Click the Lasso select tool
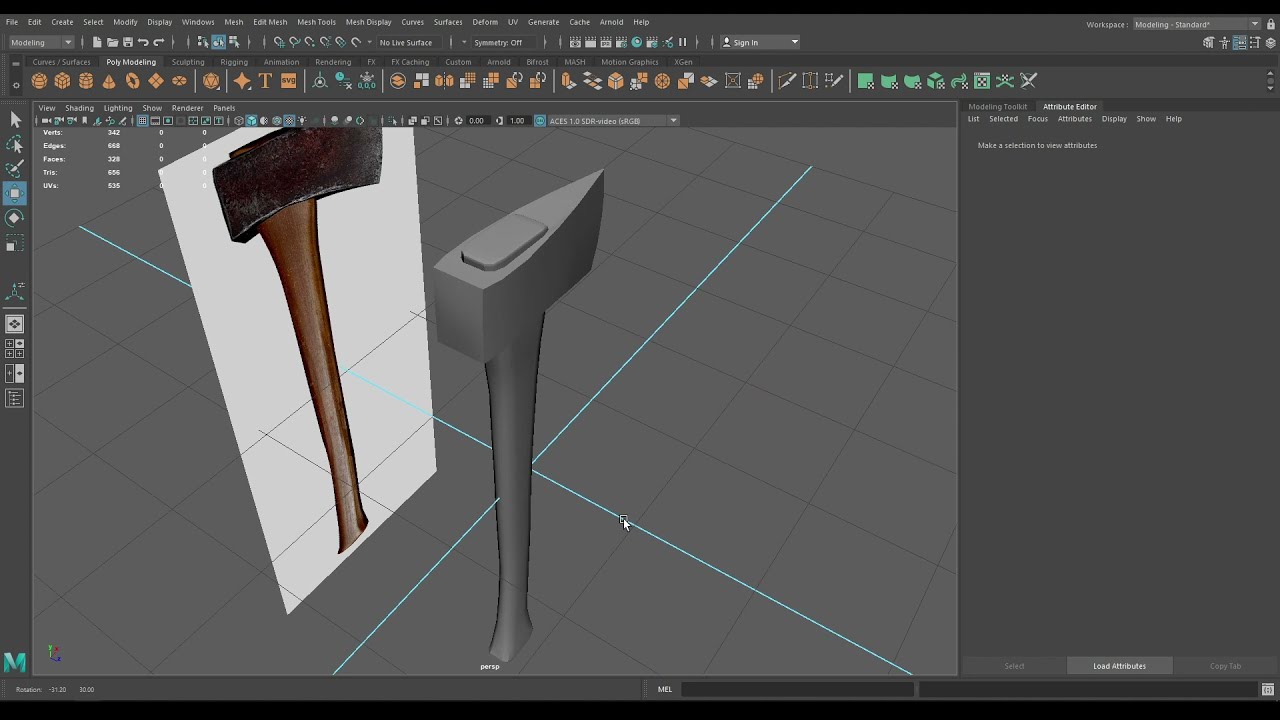 click(x=15, y=145)
